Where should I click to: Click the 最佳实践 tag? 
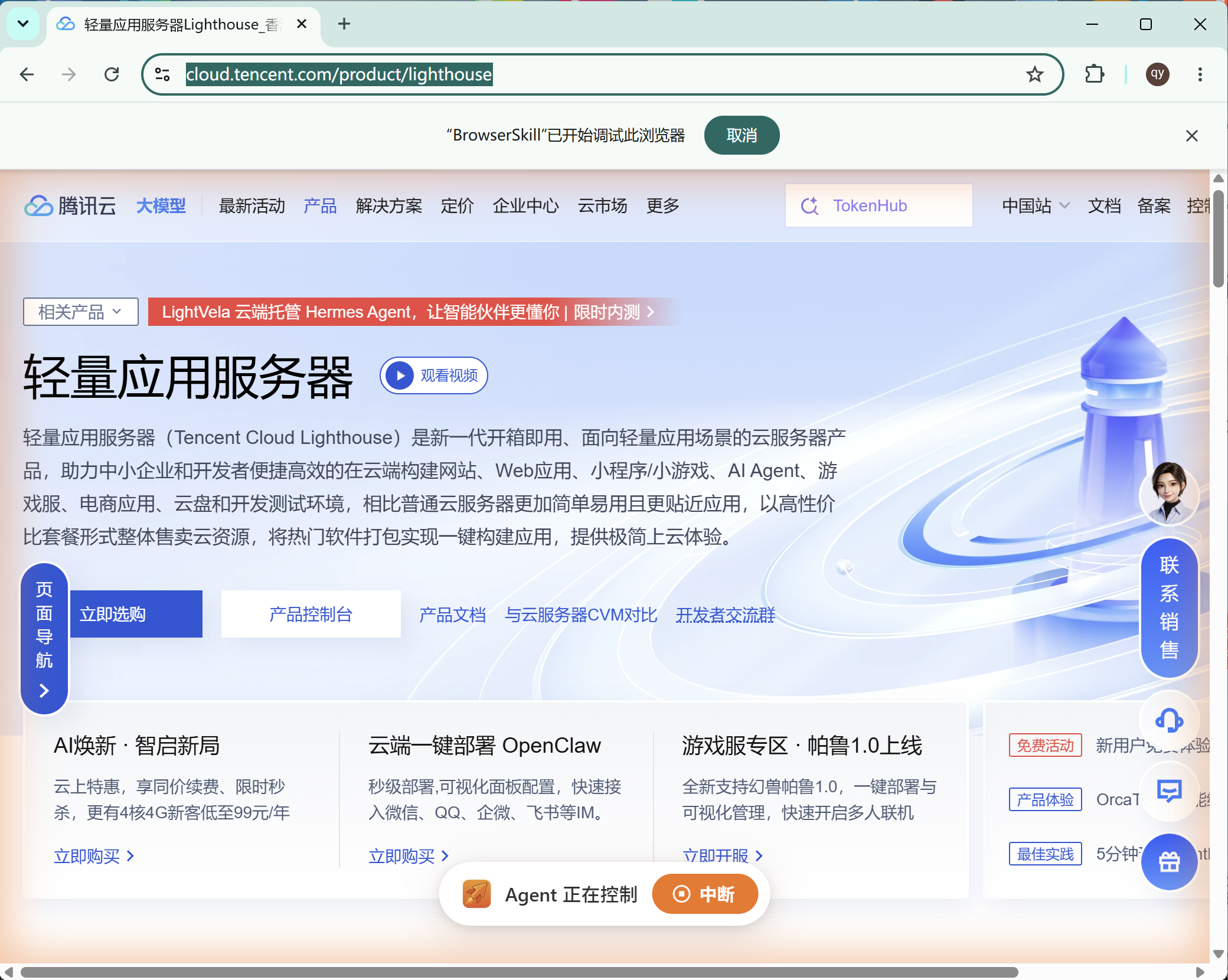(x=1046, y=854)
